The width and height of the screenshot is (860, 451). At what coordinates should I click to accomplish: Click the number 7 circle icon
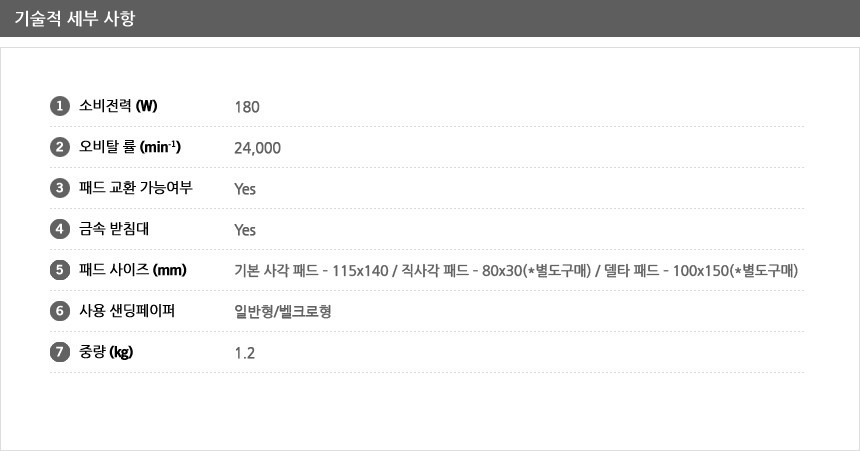60,352
